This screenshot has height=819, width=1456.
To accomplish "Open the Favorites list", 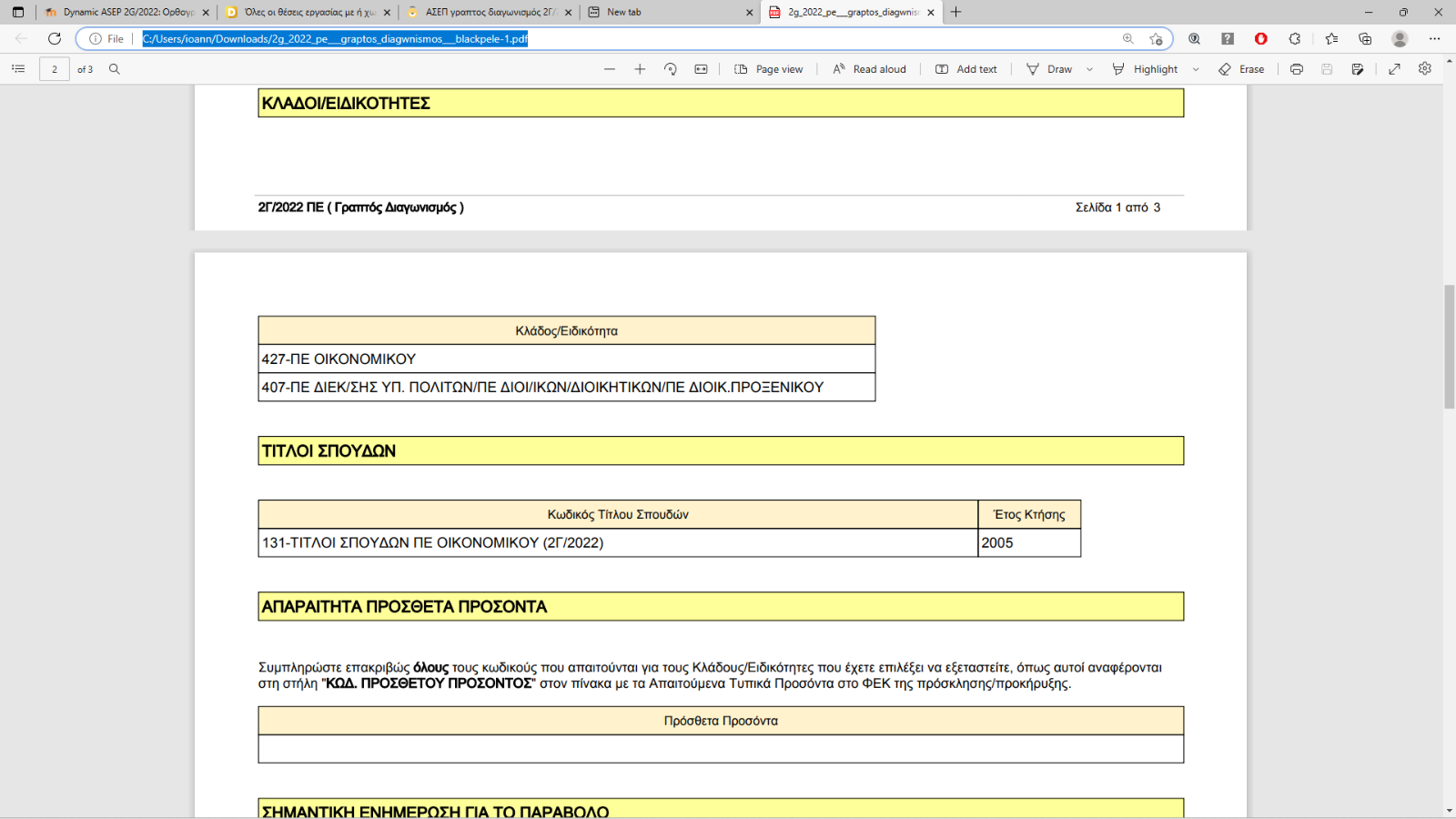I will [x=1331, y=38].
